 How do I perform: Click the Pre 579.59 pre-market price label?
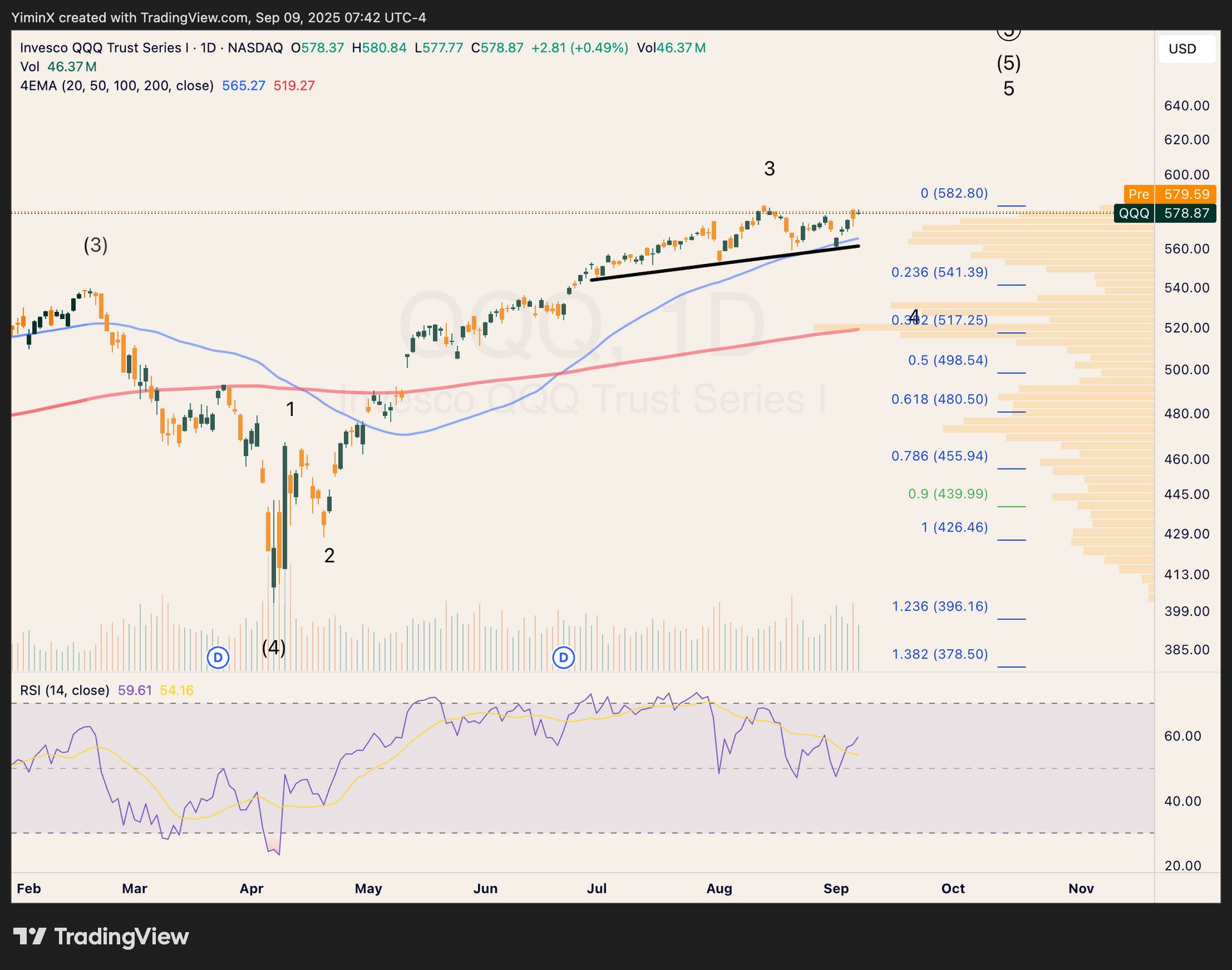pos(1169,194)
